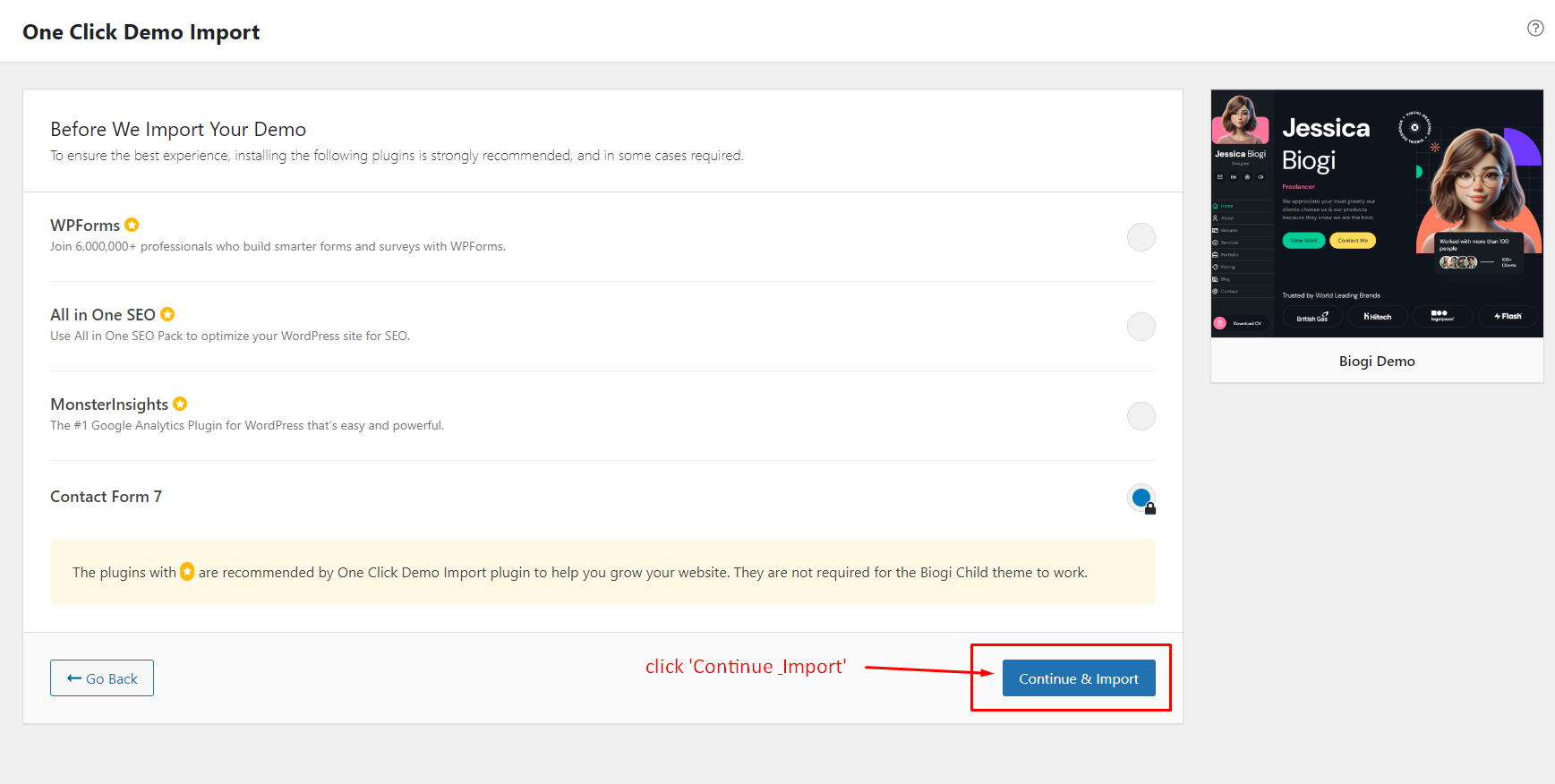Click the Before We Import Your Demo heading

[x=178, y=130]
